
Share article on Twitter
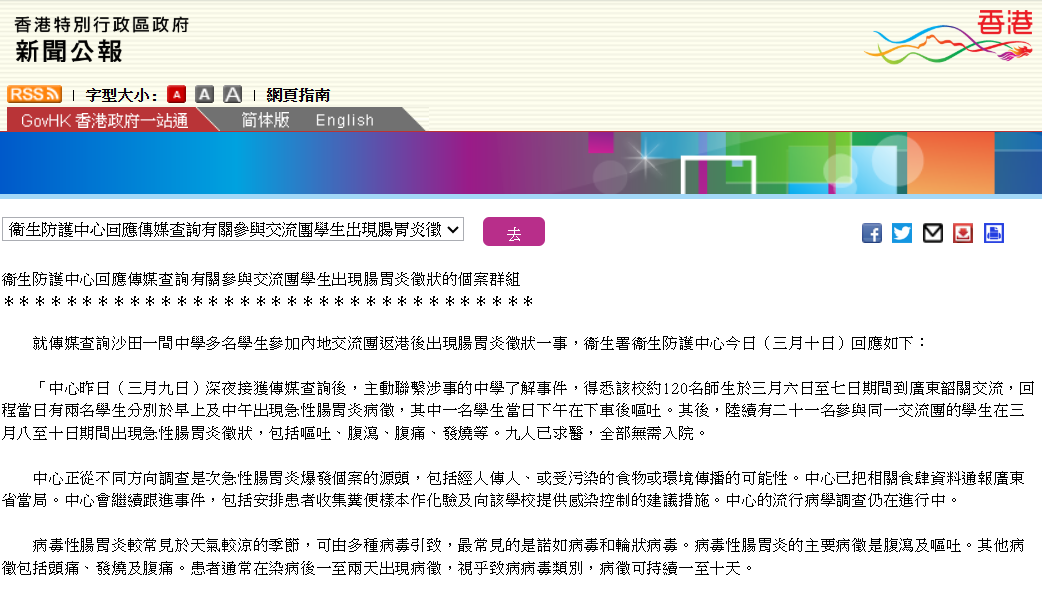click(902, 233)
